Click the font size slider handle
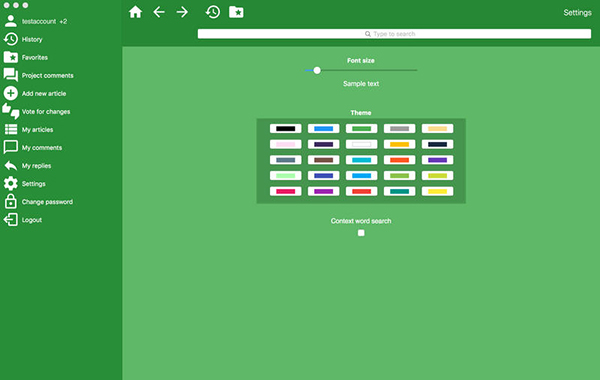Screen dimensions: 600x380 (317, 70)
